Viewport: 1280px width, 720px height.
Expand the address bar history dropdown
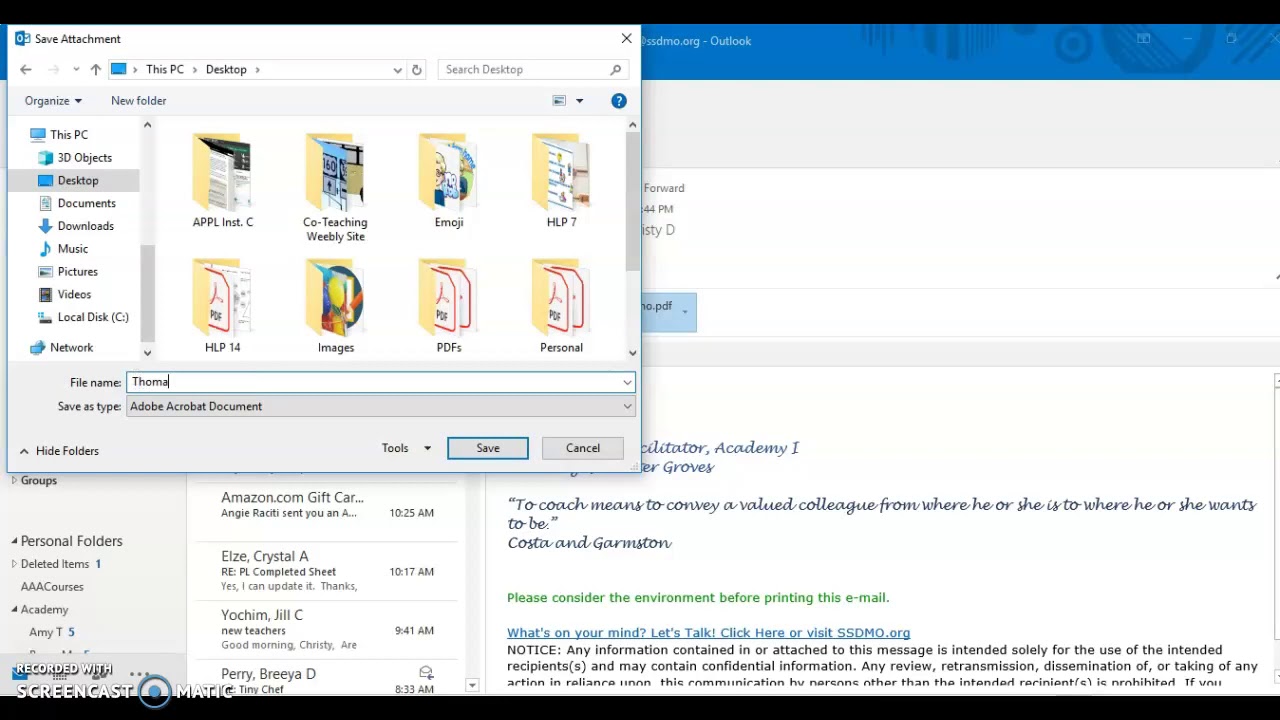(x=398, y=69)
